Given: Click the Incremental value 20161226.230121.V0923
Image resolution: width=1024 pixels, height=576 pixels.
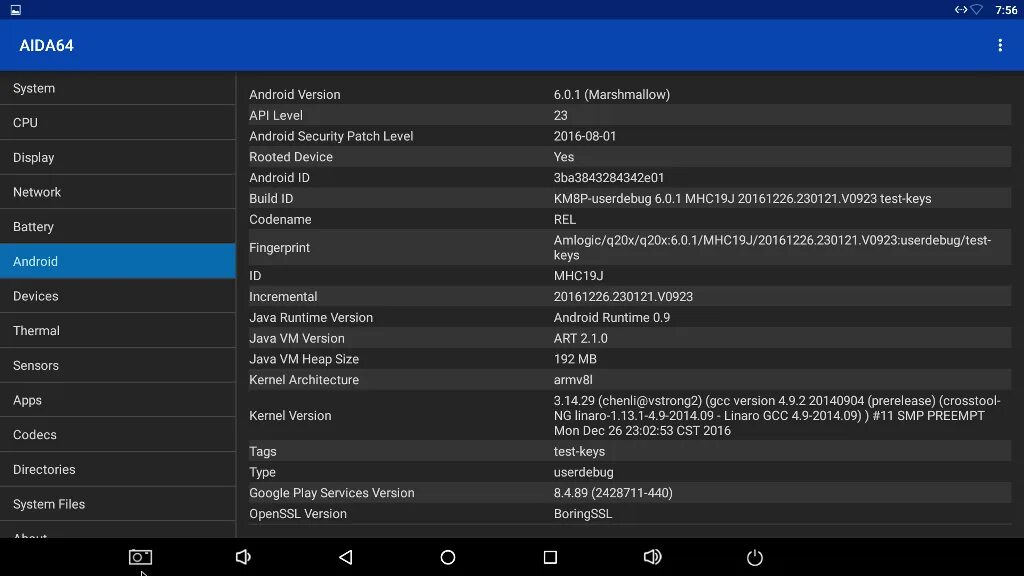Looking at the screenshot, I should tap(623, 296).
